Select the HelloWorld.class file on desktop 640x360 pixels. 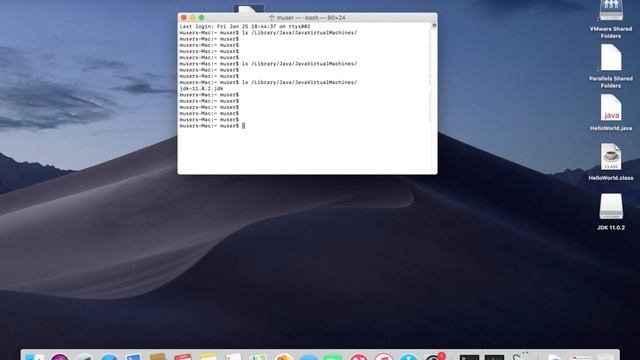tap(611, 157)
